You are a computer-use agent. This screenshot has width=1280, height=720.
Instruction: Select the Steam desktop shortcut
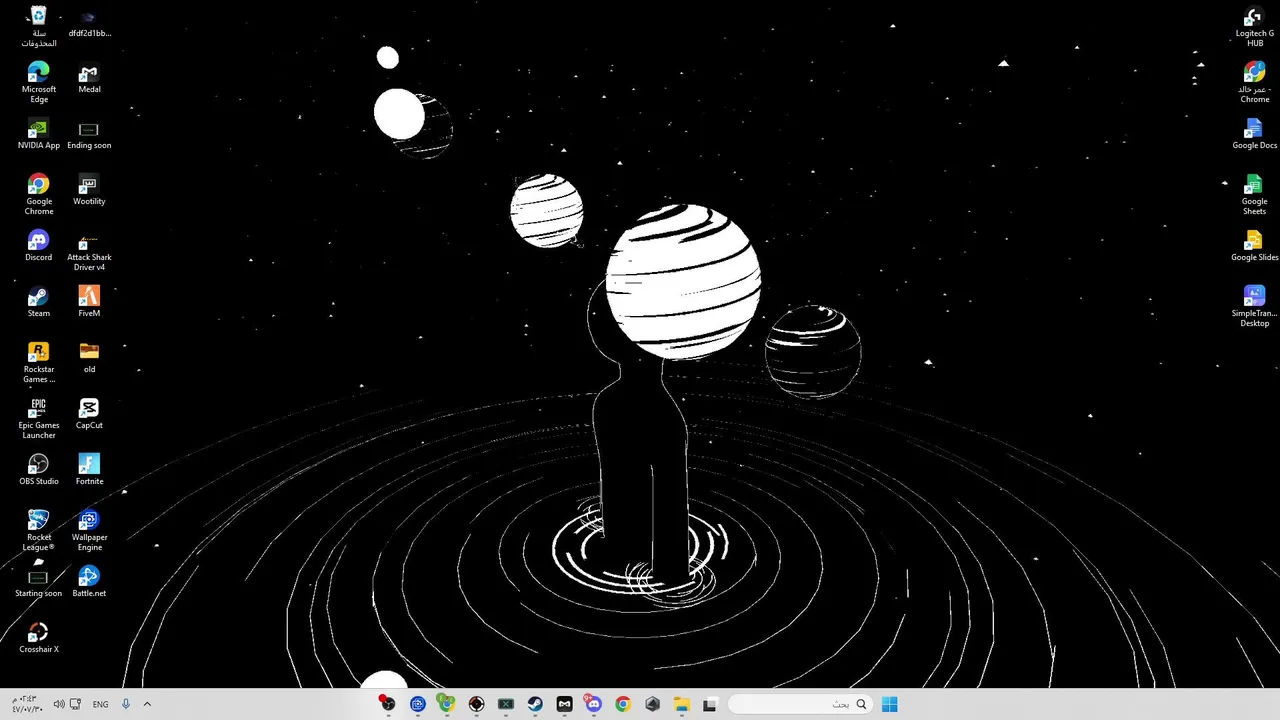pyautogui.click(x=38, y=303)
